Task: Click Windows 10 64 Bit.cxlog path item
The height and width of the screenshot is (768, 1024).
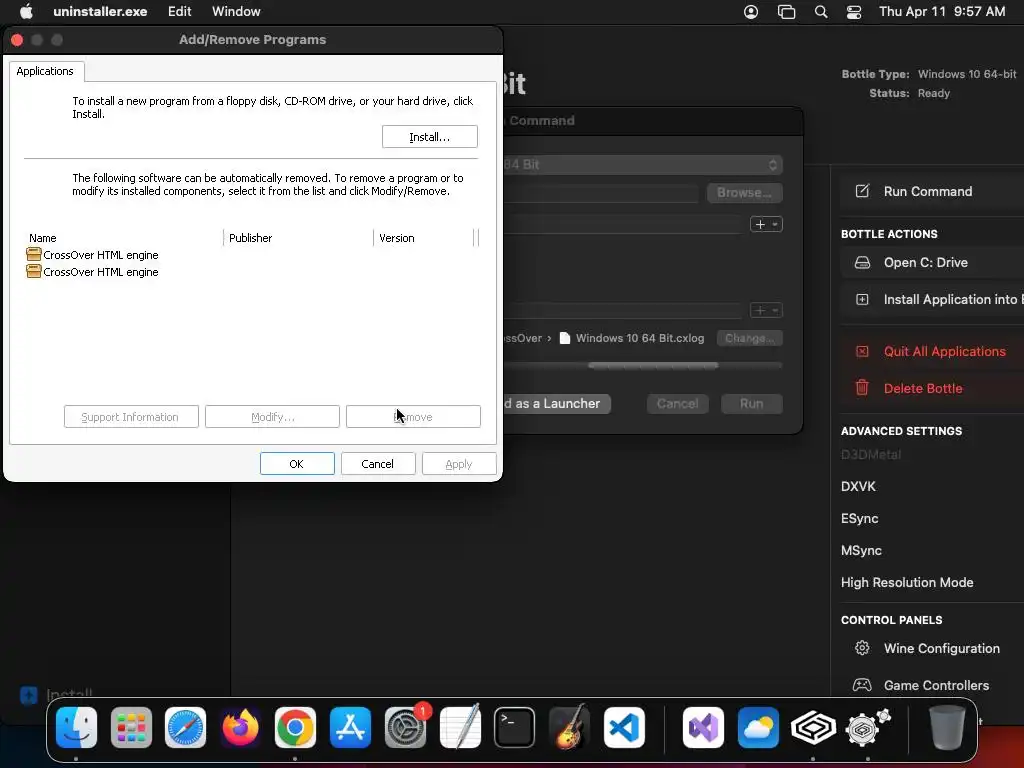Action: click(632, 338)
